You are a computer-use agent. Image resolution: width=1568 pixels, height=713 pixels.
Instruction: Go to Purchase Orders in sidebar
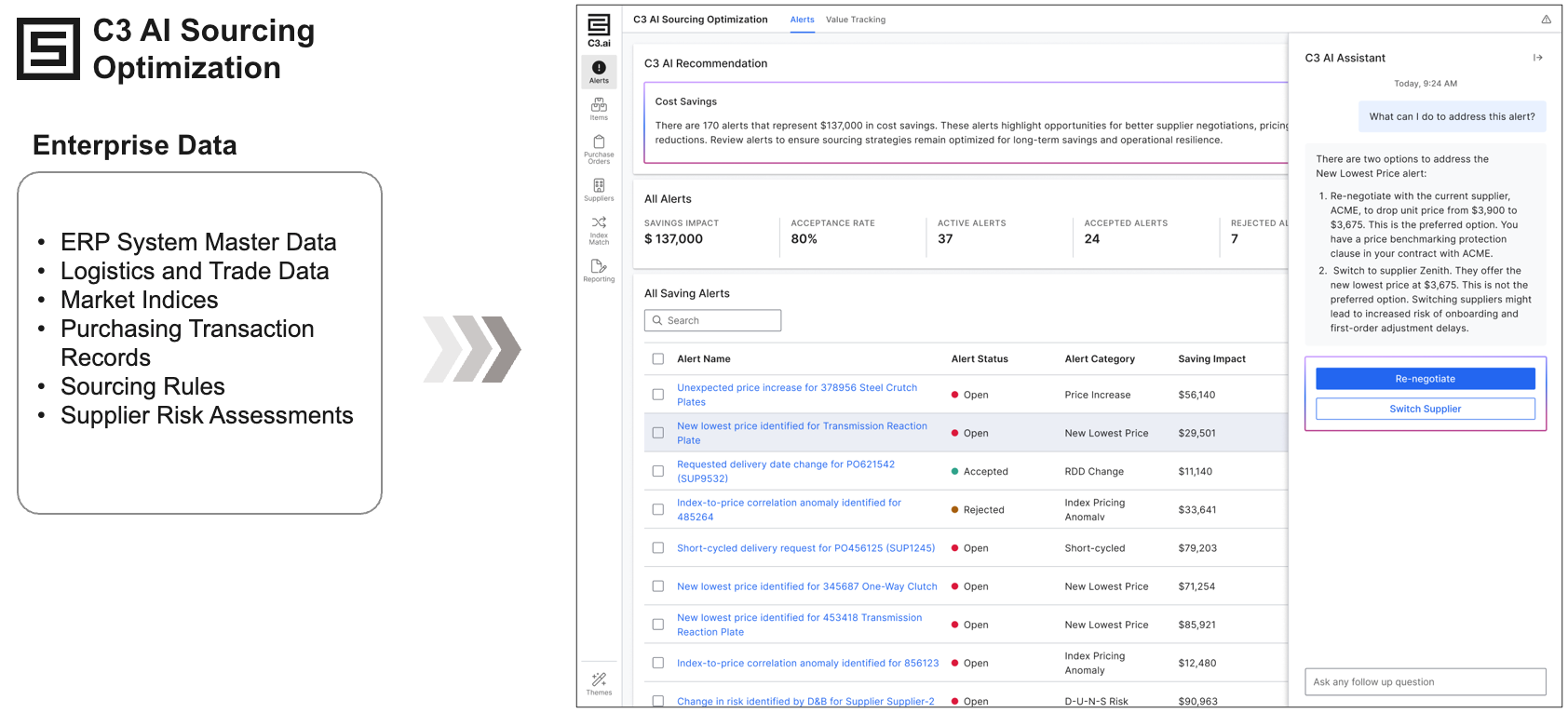click(x=599, y=148)
